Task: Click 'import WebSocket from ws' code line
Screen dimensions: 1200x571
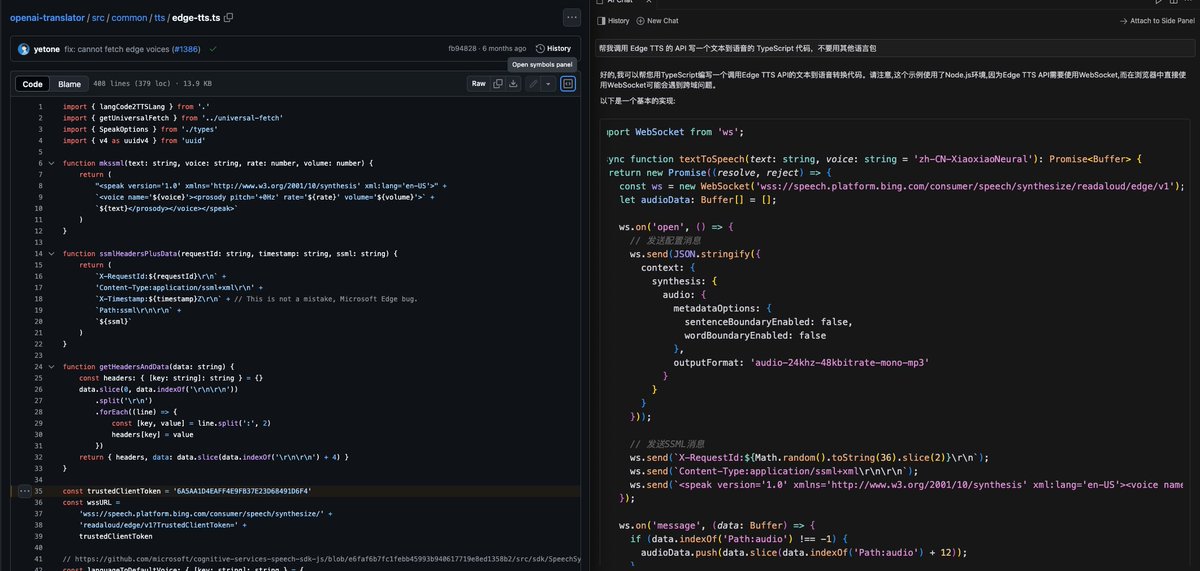Action: (x=675, y=132)
